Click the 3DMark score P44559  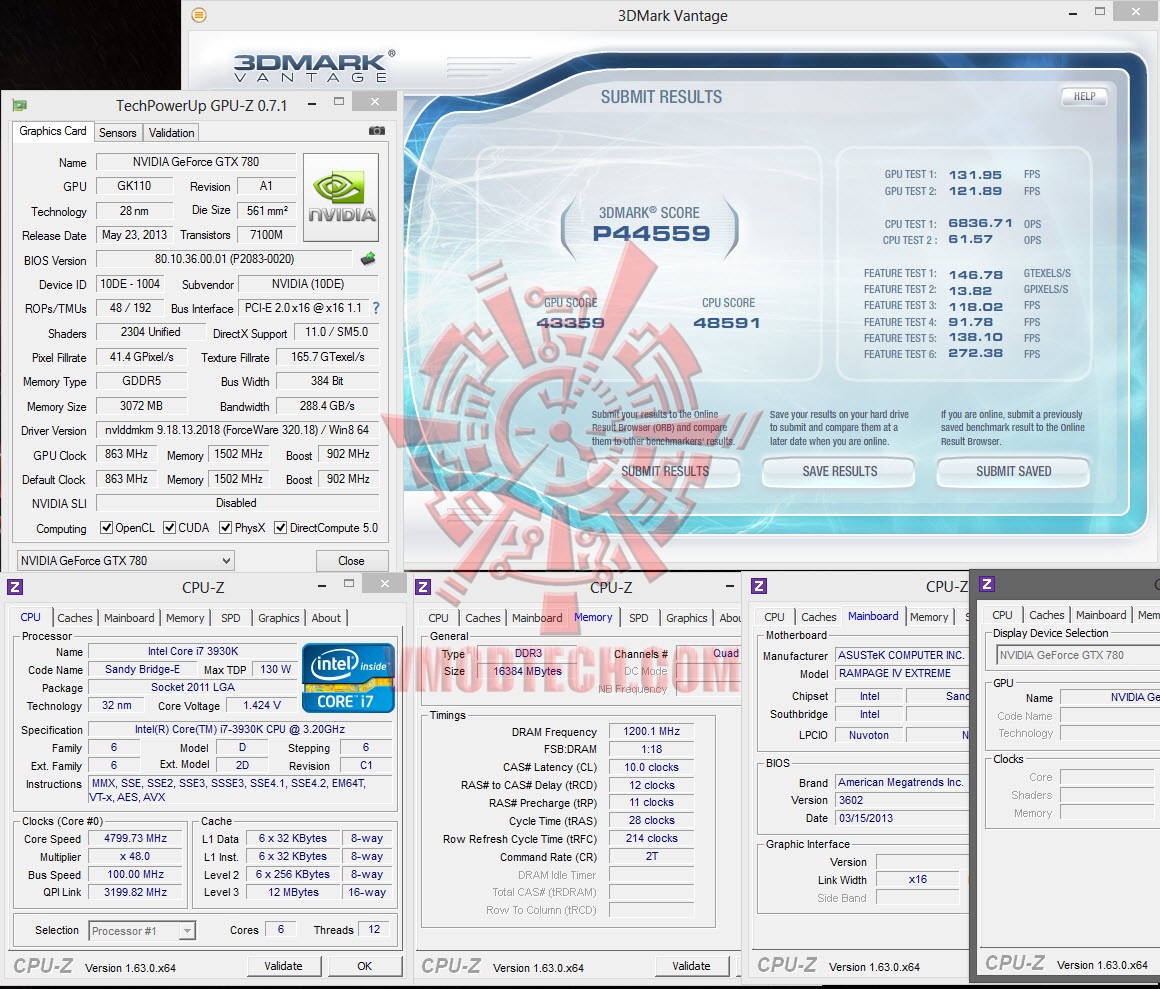coord(651,234)
